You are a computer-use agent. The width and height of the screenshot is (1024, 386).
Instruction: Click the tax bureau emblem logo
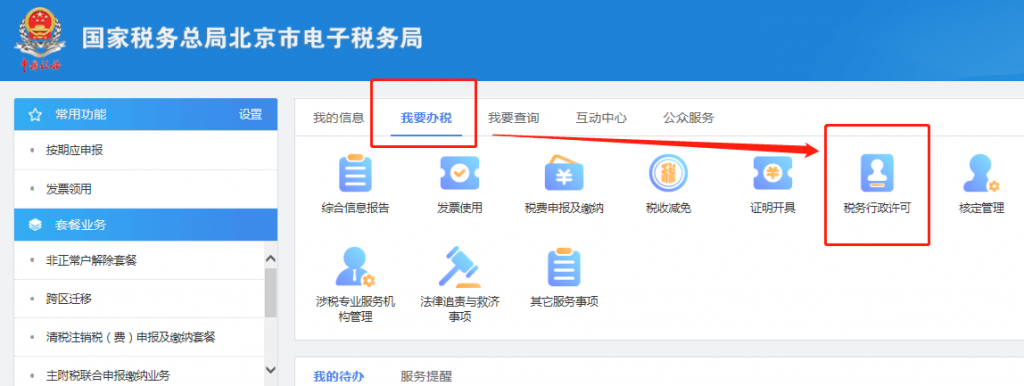[40, 39]
